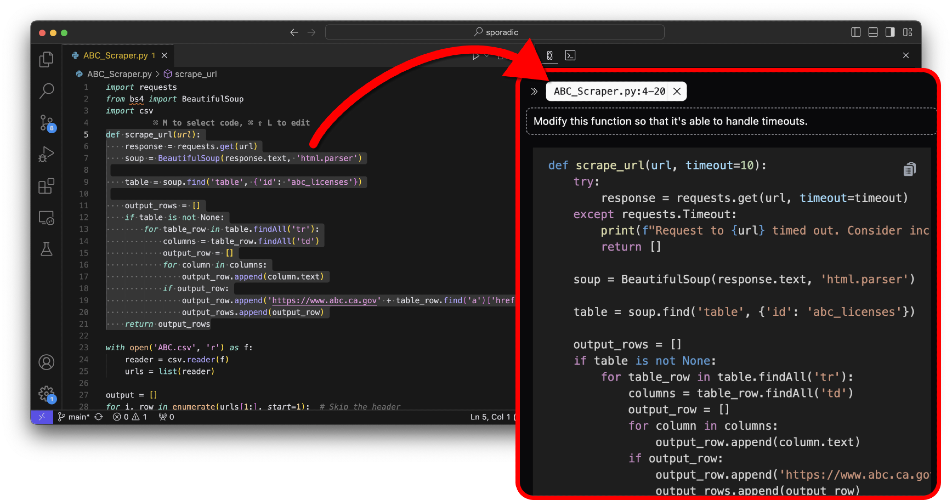Toggle the bottom panel layout button

[872, 32]
